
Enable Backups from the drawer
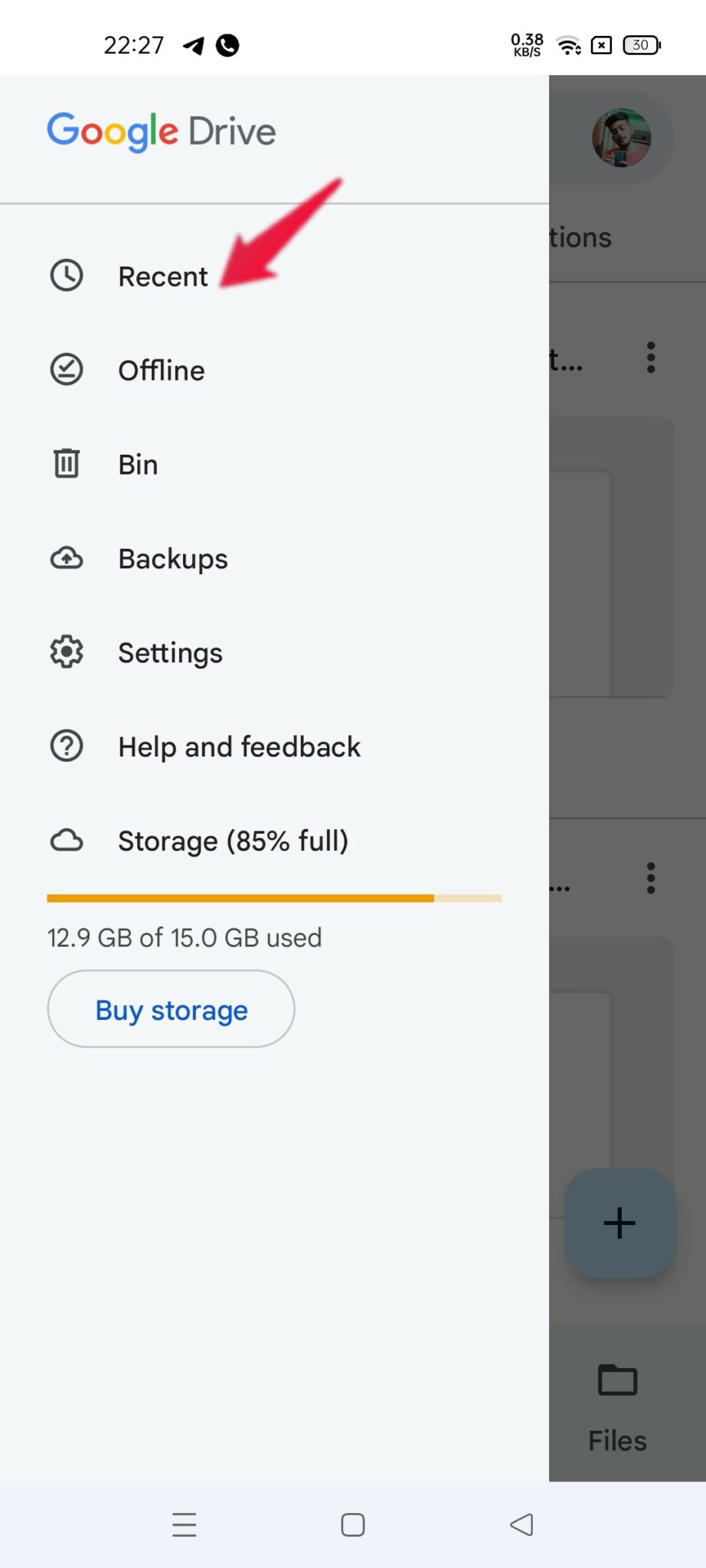pos(172,558)
